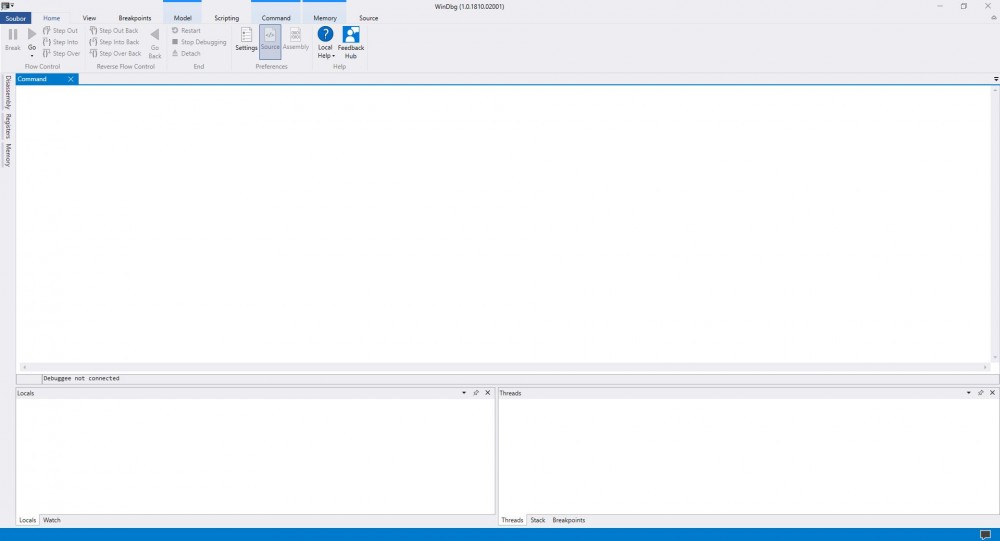Switch to the Watch tab
Screen dimensions: 1000x541
coord(51,520)
